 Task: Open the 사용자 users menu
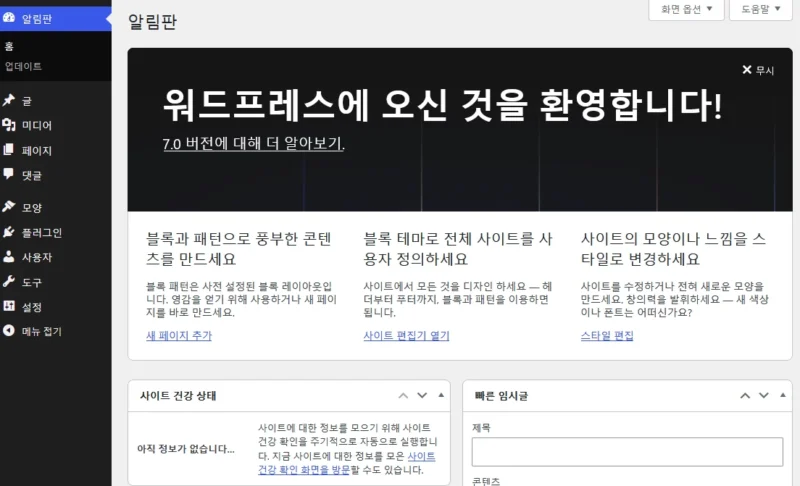coord(56,257)
